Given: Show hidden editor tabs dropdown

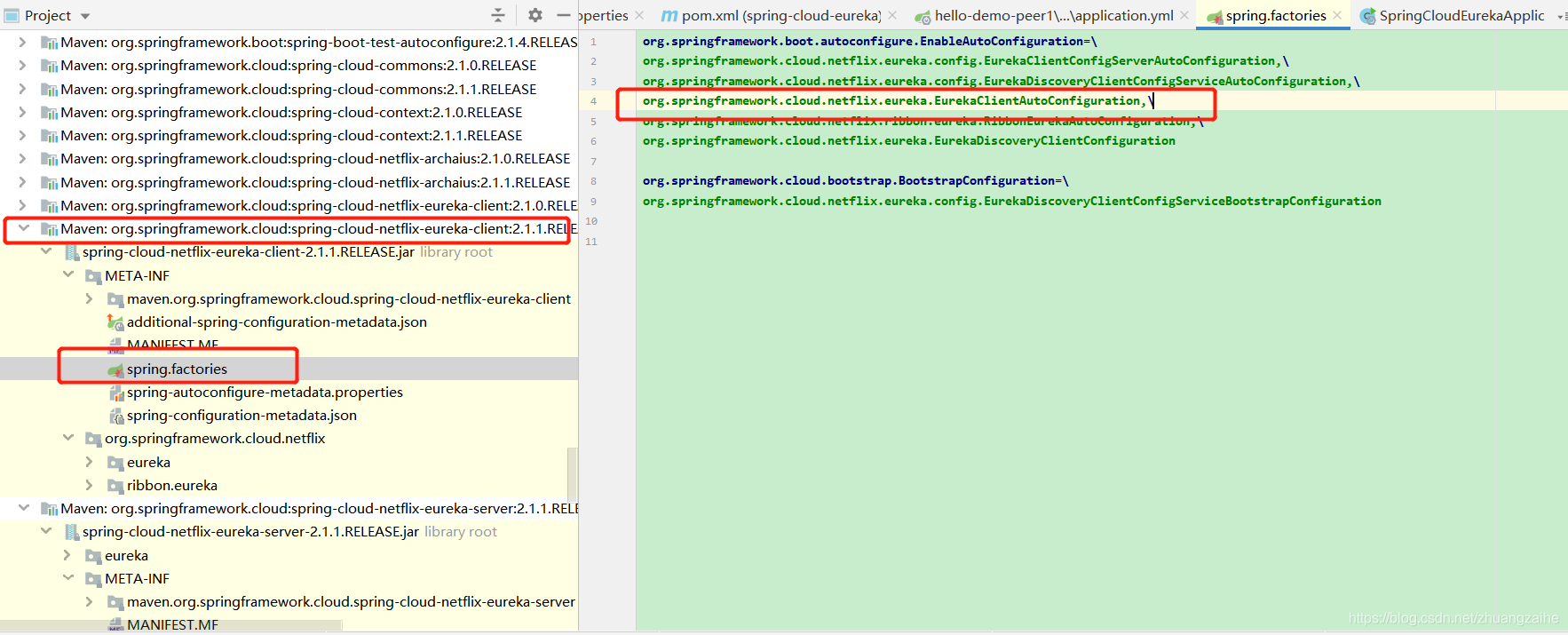Looking at the screenshot, I should (x=1562, y=16).
